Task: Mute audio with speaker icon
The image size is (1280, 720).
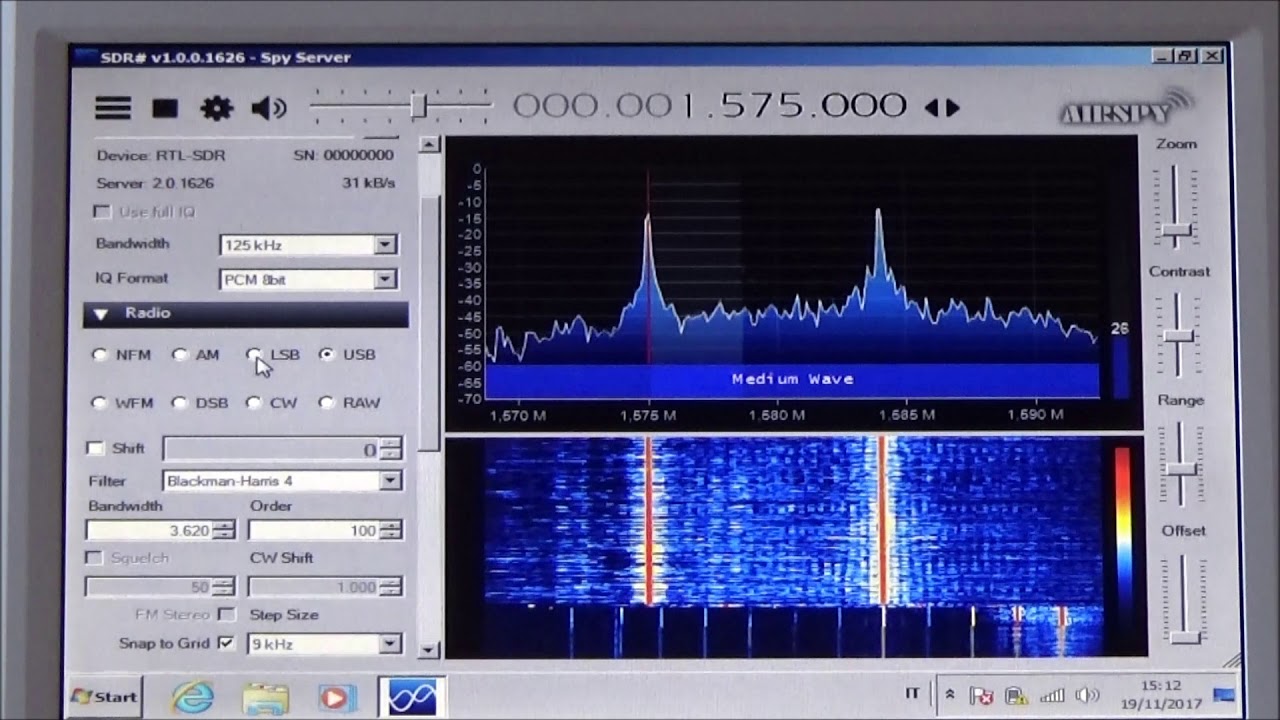Action: [268, 108]
